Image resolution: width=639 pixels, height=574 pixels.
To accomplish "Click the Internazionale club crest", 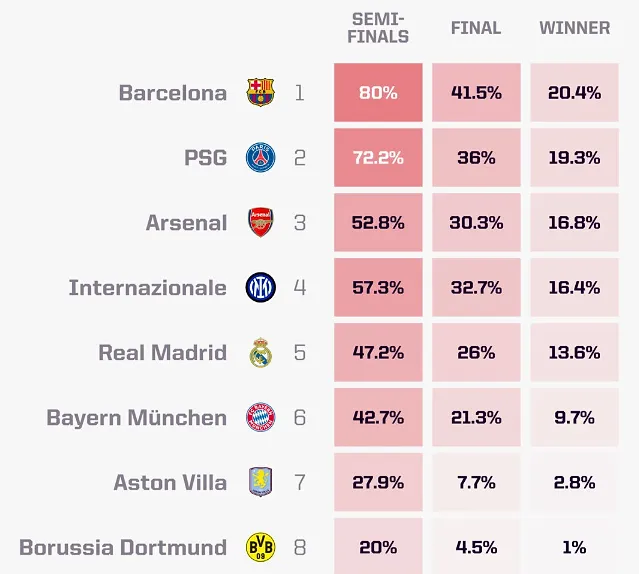I will tap(260, 287).
